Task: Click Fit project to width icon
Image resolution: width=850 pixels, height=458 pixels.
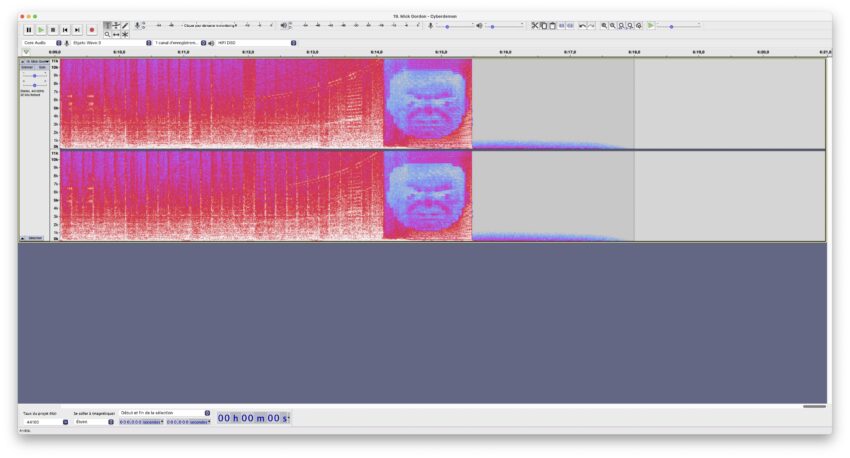Action: [x=630, y=25]
